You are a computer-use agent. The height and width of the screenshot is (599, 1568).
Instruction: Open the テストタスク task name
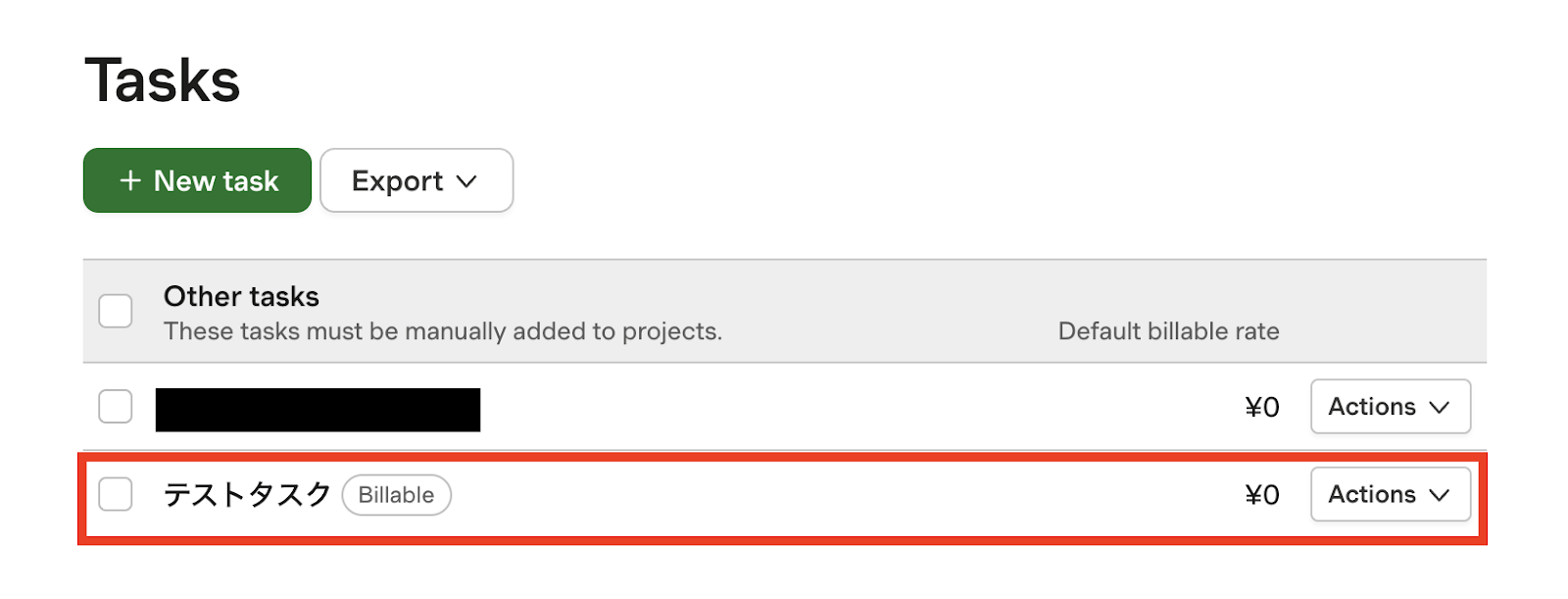[247, 494]
